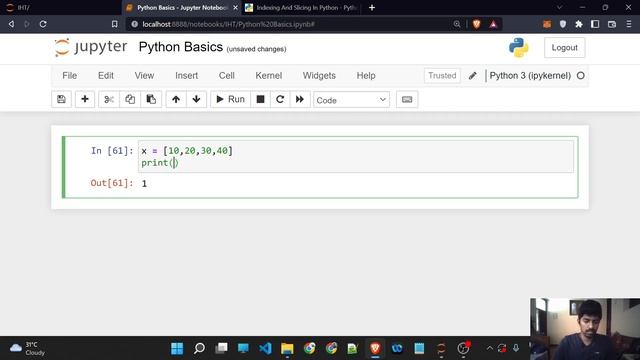
Task: Open Brave Shields lion icon
Action: pyautogui.click(x=476, y=24)
